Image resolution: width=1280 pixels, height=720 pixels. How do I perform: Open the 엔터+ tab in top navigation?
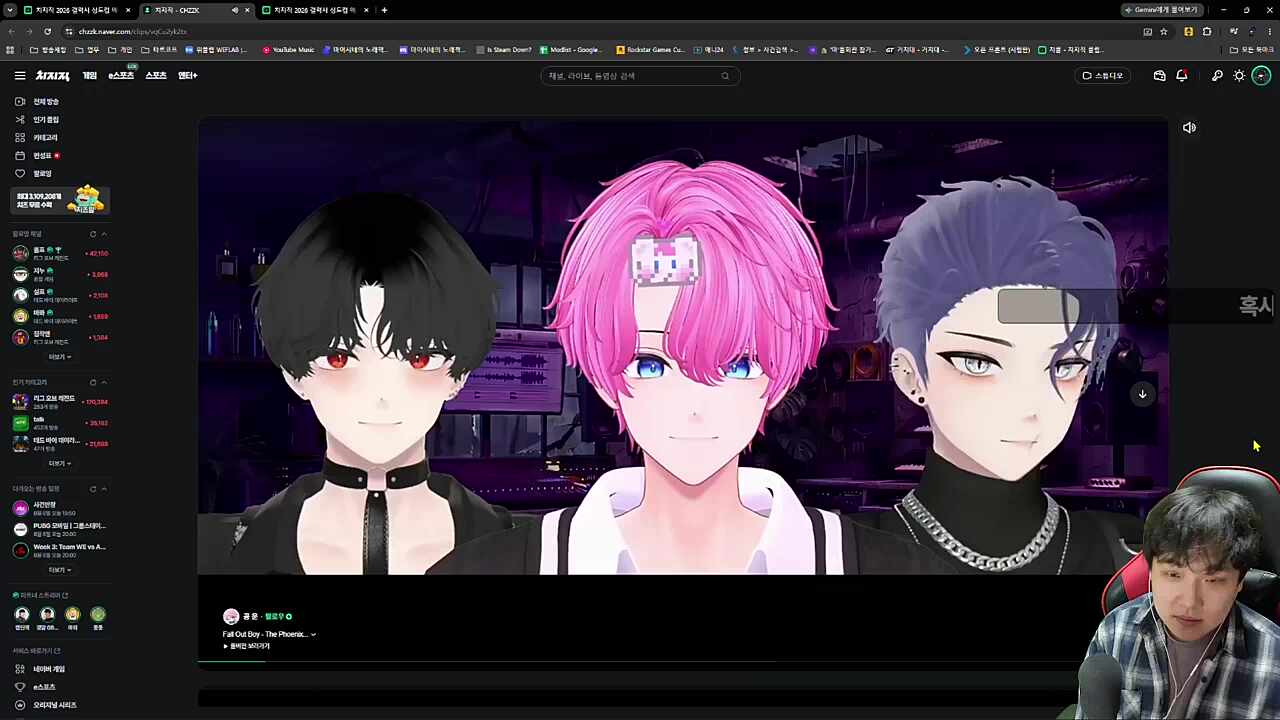click(x=188, y=75)
